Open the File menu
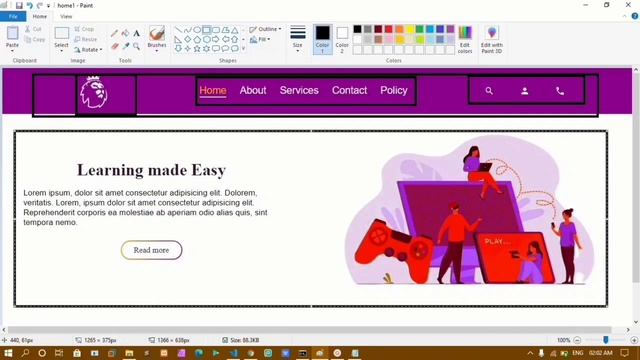Image resolution: width=640 pixels, height=360 pixels. 13,16
